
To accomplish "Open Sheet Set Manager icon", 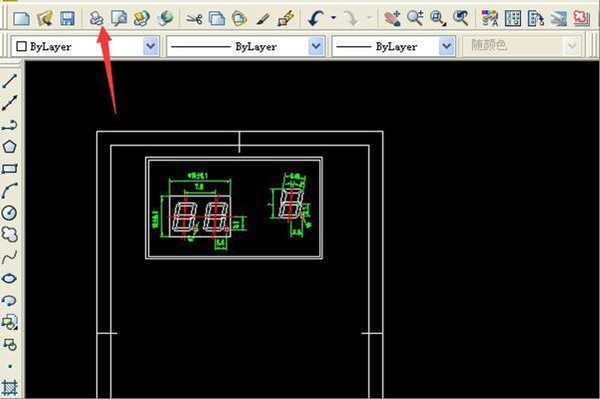I will coord(559,18).
